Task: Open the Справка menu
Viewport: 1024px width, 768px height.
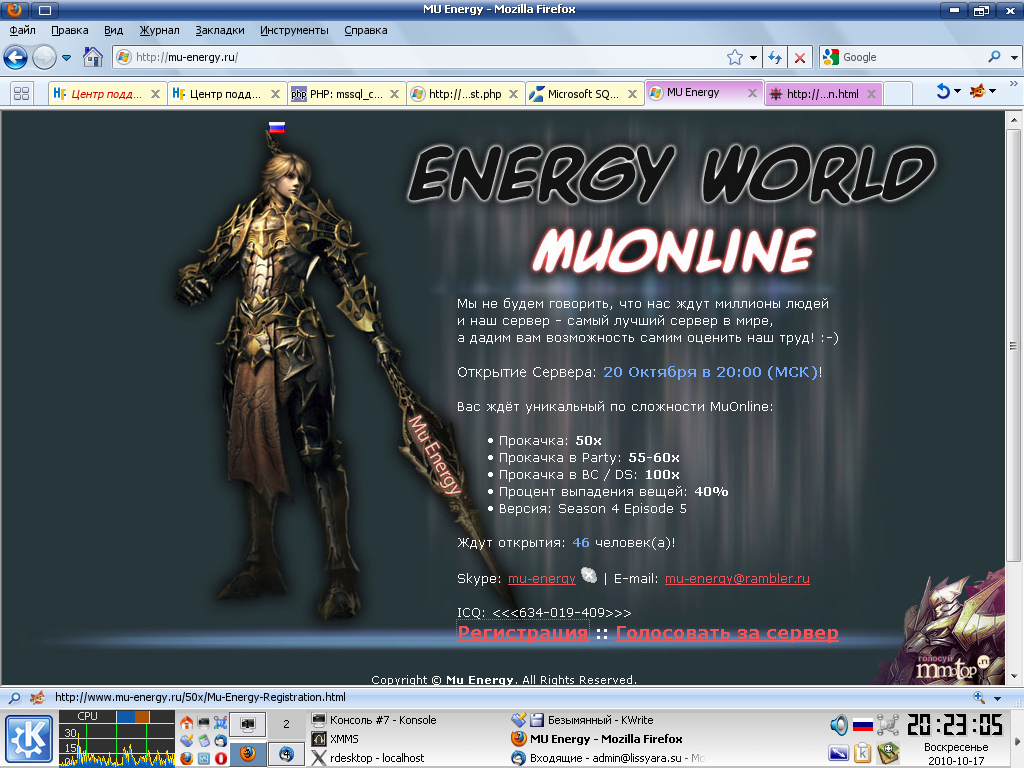Action: [x=366, y=30]
